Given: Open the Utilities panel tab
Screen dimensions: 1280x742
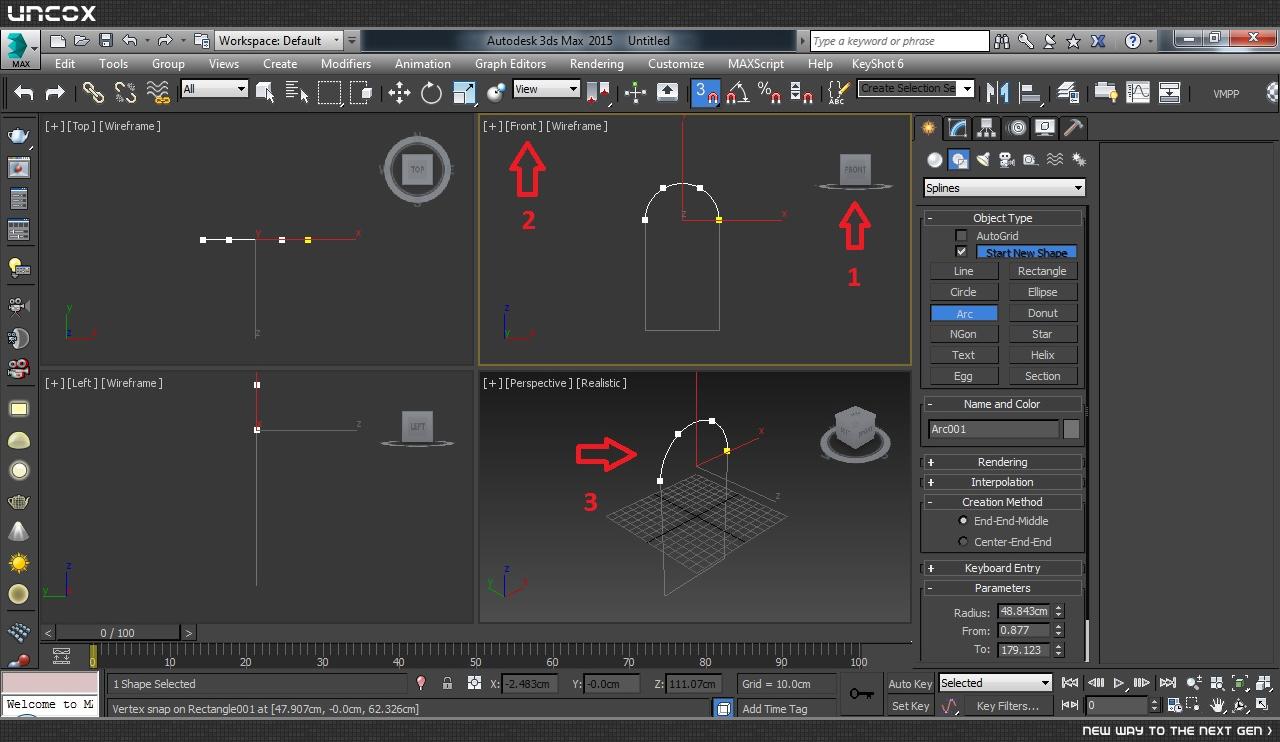Looking at the screenshot, I should (1073, 128).
